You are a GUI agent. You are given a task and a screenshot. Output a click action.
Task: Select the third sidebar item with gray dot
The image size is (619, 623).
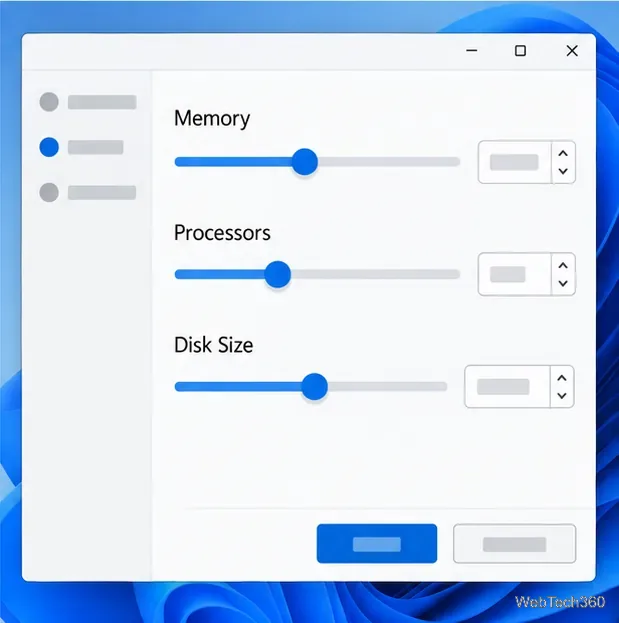click(x=88, y=192)
